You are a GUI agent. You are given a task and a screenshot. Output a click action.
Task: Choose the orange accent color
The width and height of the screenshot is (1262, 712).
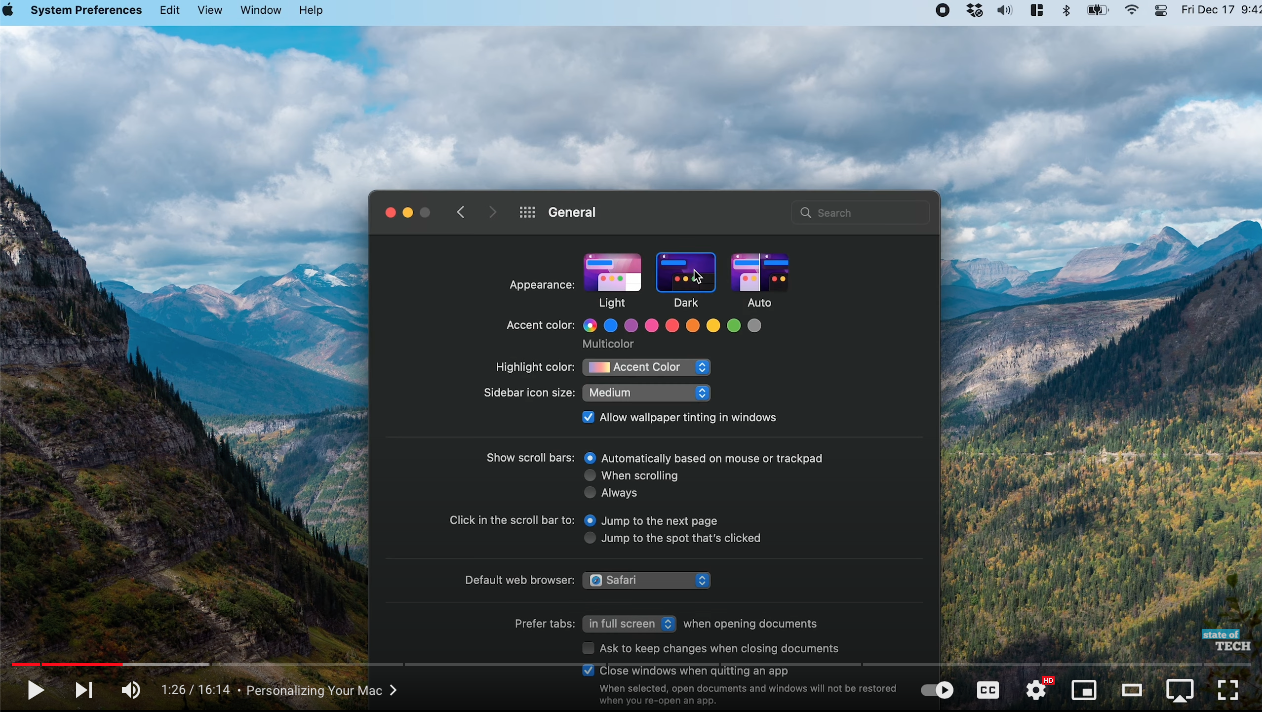tap(693, 325)
